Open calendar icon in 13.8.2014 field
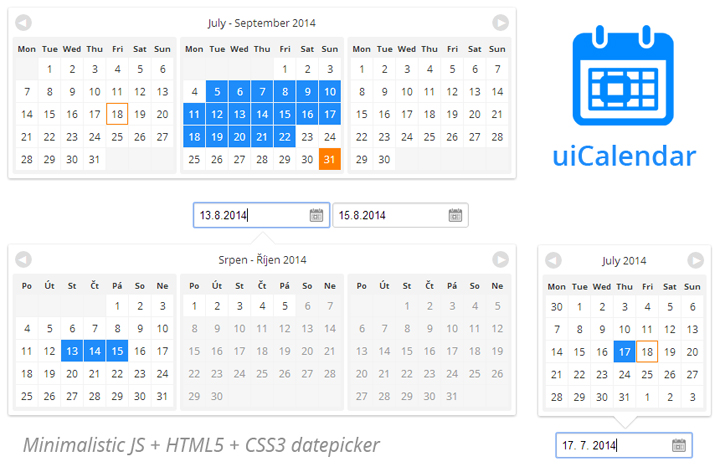The height and width of the screenshot is (472, 720). tap(316, 215)
